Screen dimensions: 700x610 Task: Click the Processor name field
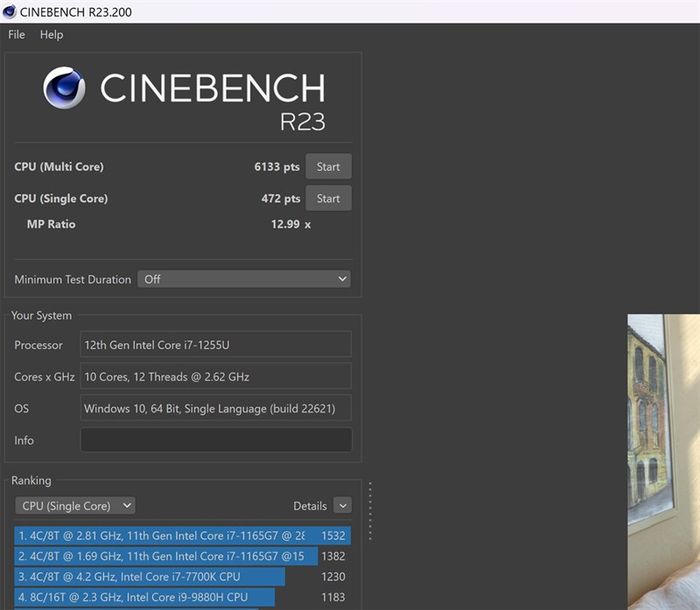pos(216,344)
